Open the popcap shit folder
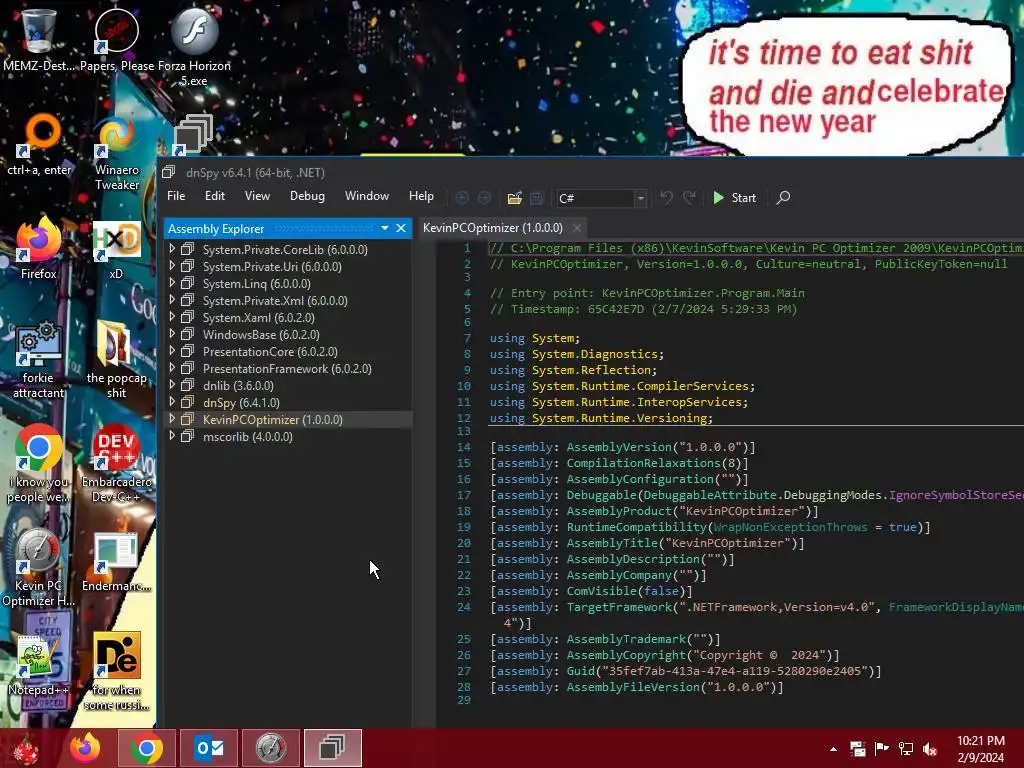Image resolution: width=1024 pixels, height=768 pixels. point(116,359)
